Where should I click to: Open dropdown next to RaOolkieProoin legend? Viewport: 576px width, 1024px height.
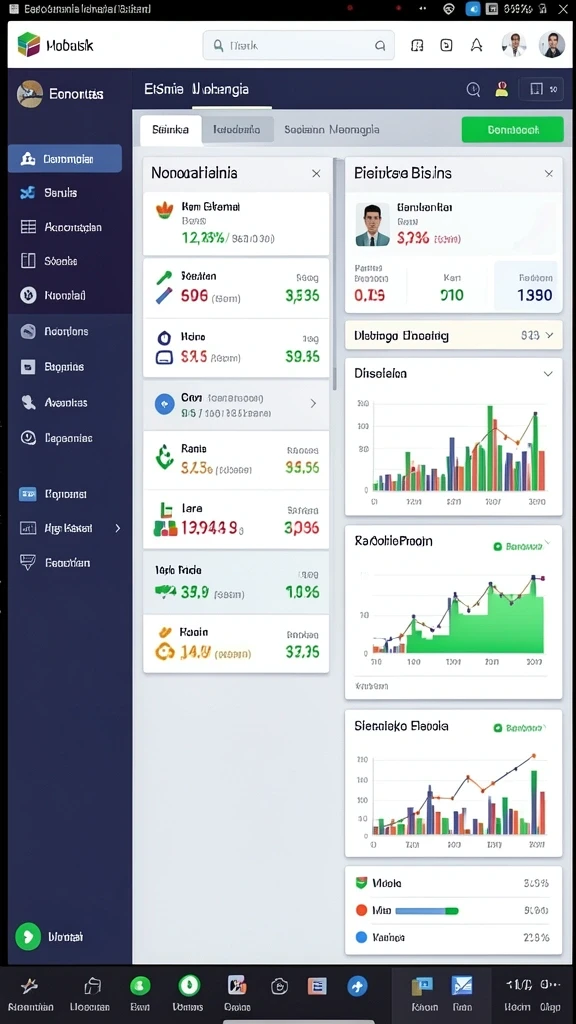(x=548, y=542)
